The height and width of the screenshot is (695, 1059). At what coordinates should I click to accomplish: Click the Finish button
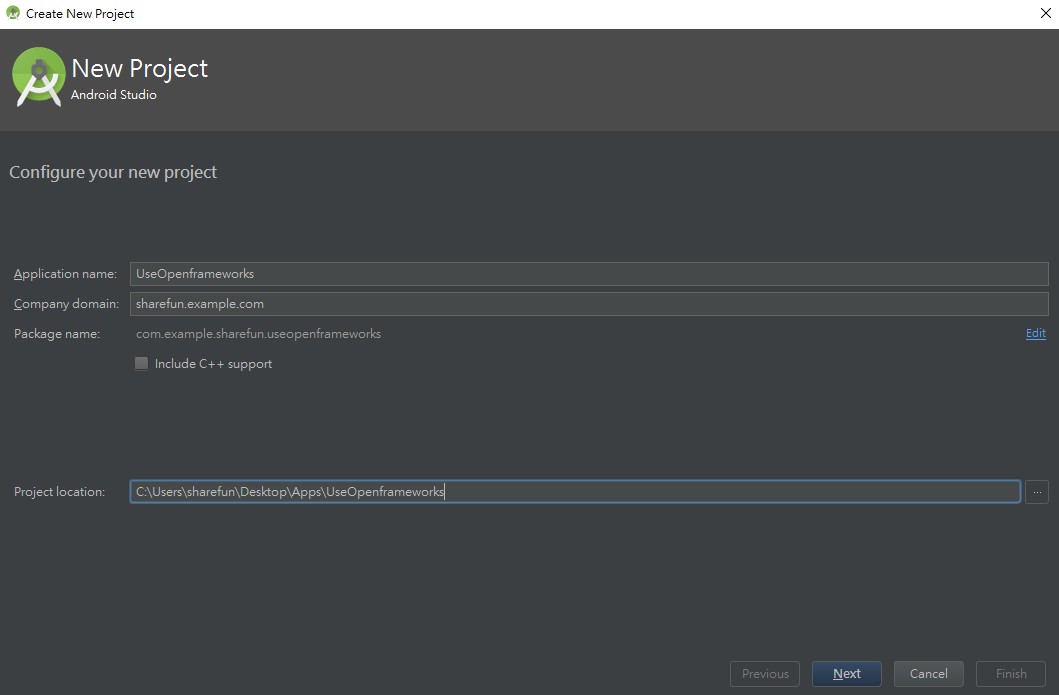1010,674
